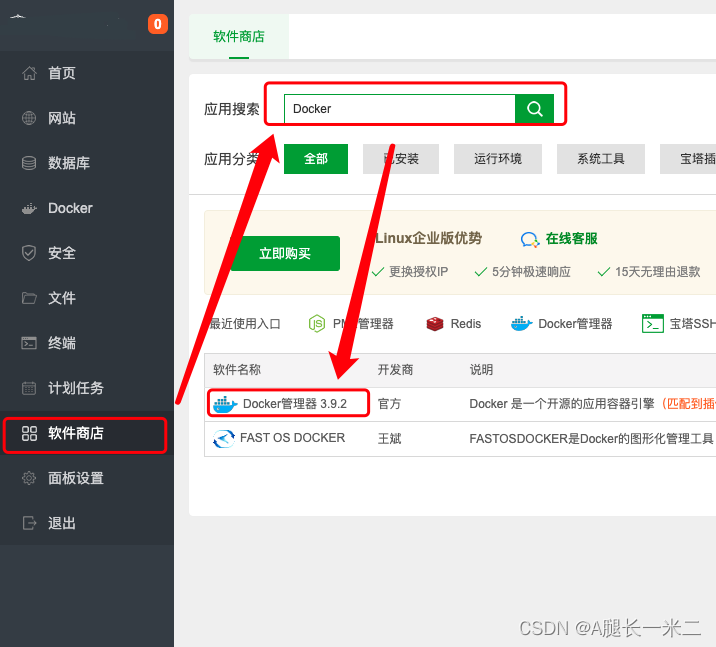Click the Docker管理器 3.9.2 software name

pyautogui.click(x=295, y=404)
